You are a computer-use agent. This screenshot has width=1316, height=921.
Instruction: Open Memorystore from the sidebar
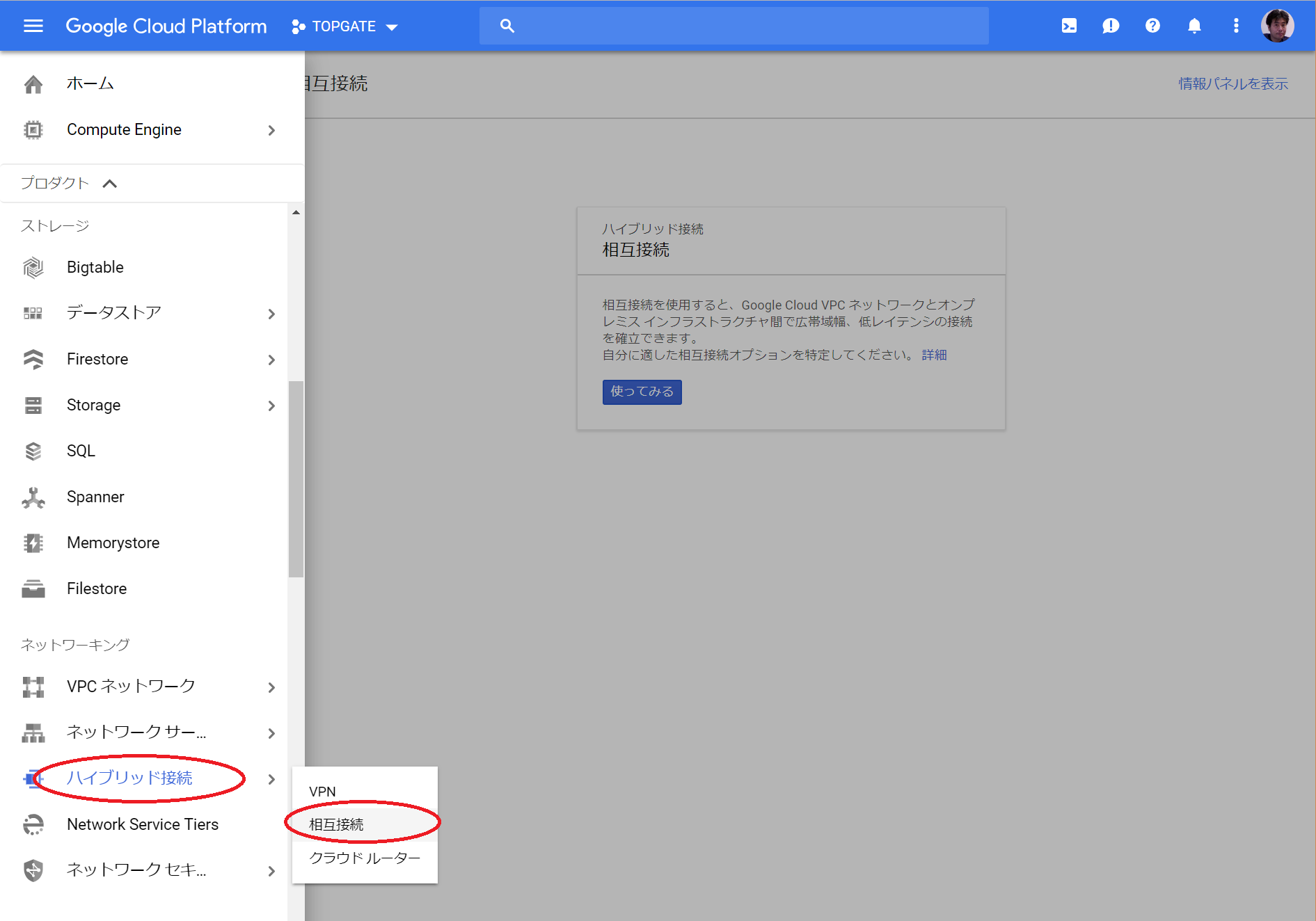(113, 543)
